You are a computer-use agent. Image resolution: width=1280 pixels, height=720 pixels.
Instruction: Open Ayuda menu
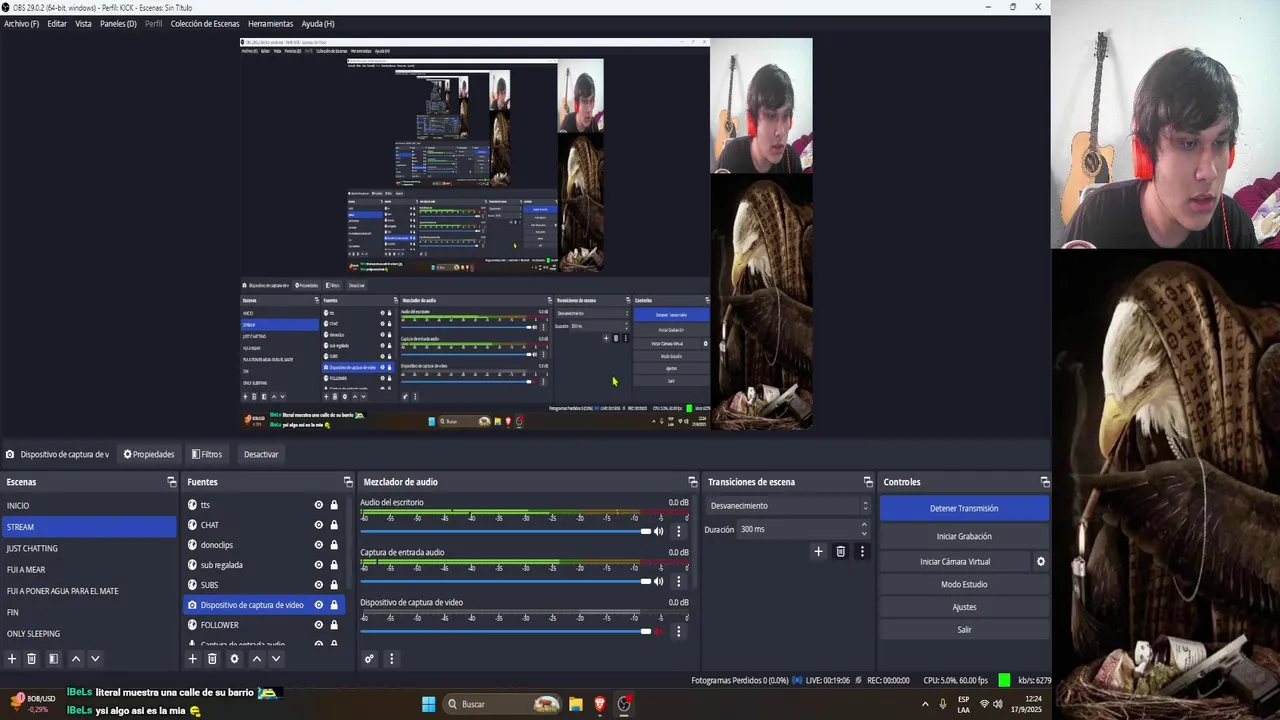[x=318, y=23]
